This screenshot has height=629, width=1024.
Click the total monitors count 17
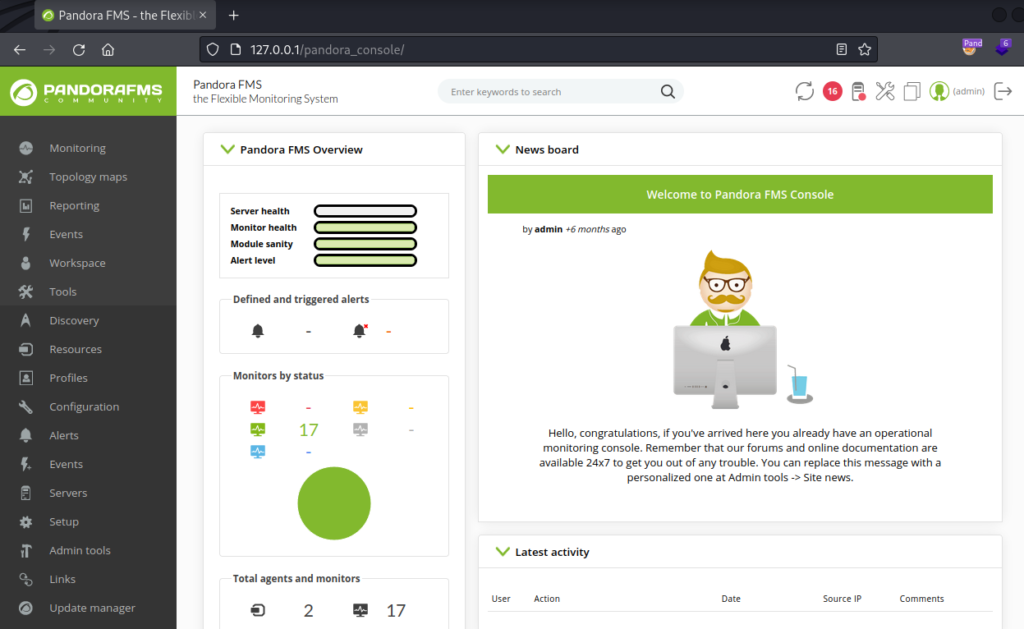pos(396,611)
